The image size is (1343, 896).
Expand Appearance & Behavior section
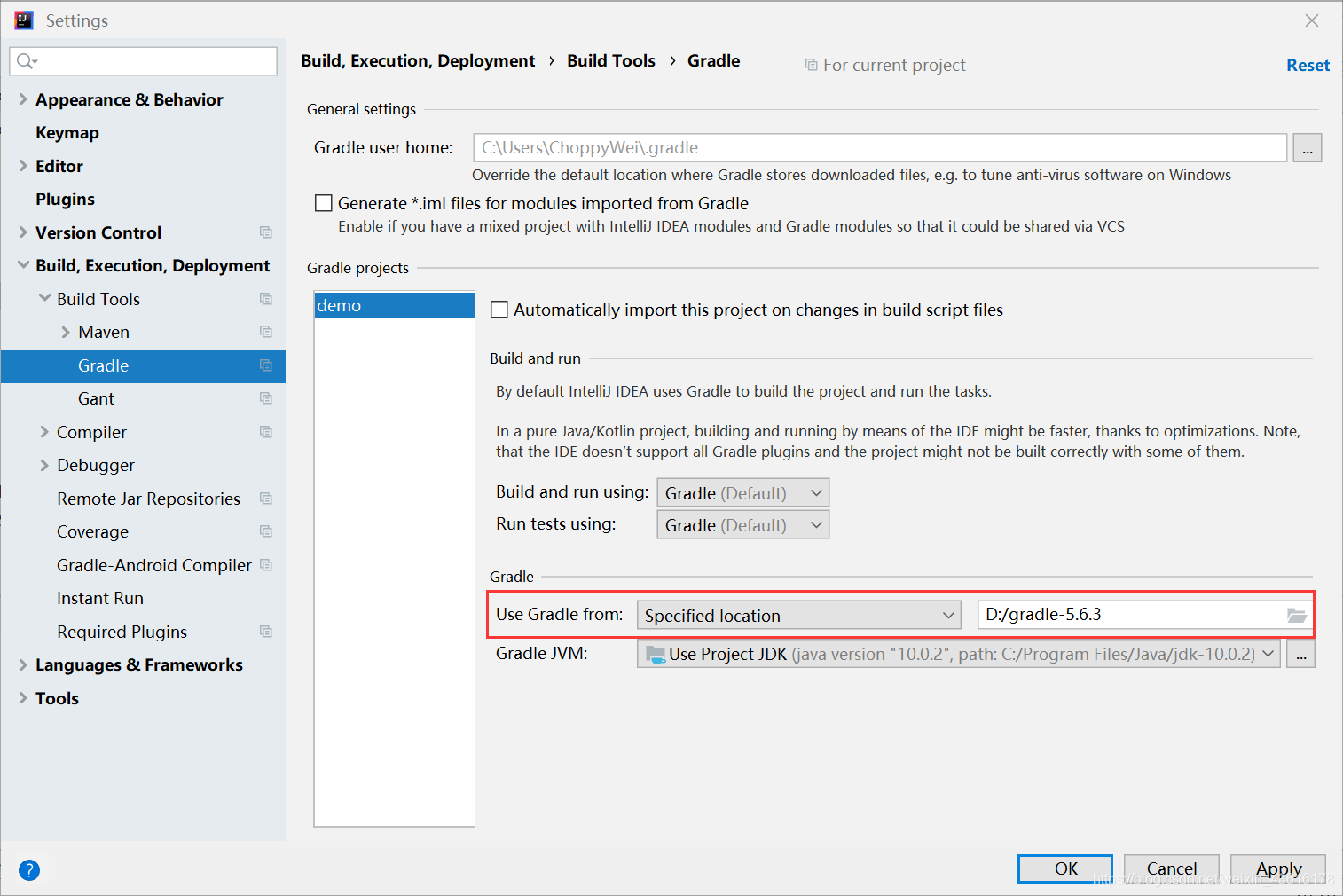23,99
